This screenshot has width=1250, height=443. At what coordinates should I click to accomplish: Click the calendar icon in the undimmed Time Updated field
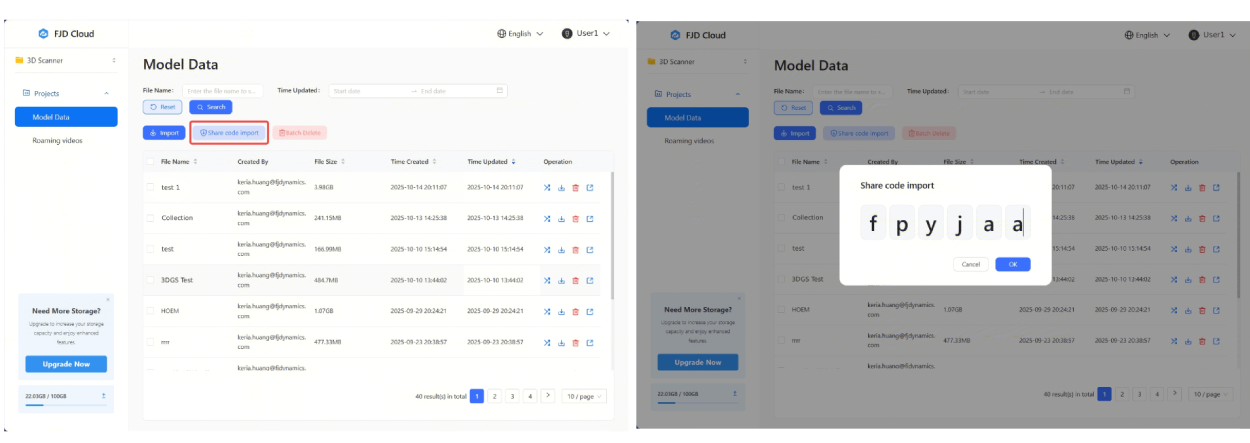[500, 90]
